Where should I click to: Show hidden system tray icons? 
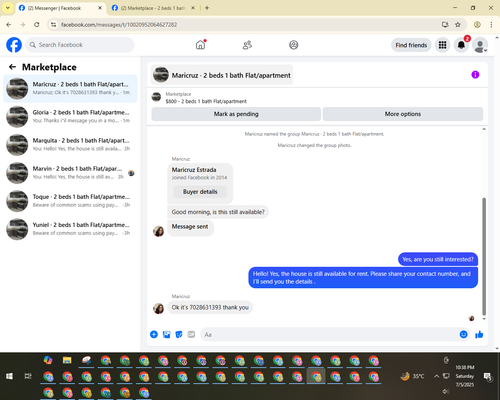click(x=436, y=376)
